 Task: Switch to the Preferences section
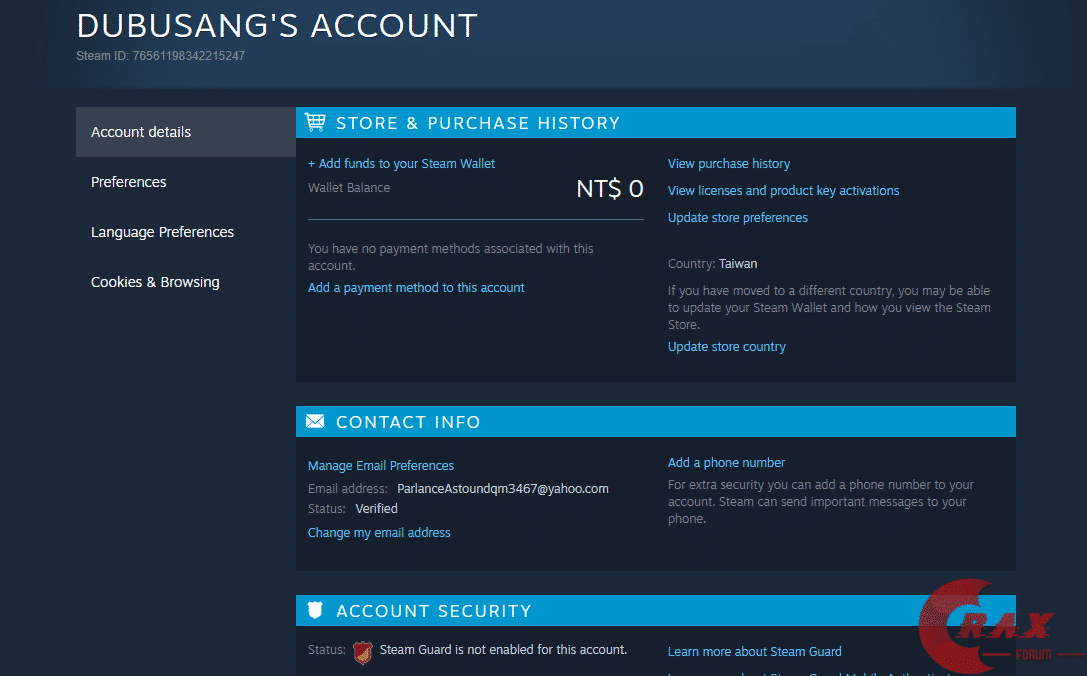[129, 182]
